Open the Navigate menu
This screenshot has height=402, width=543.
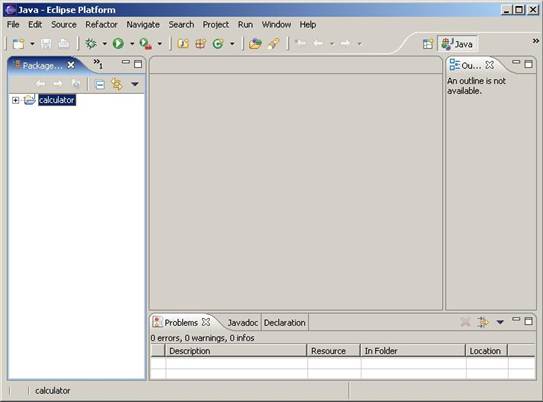(x=143, y=25)
